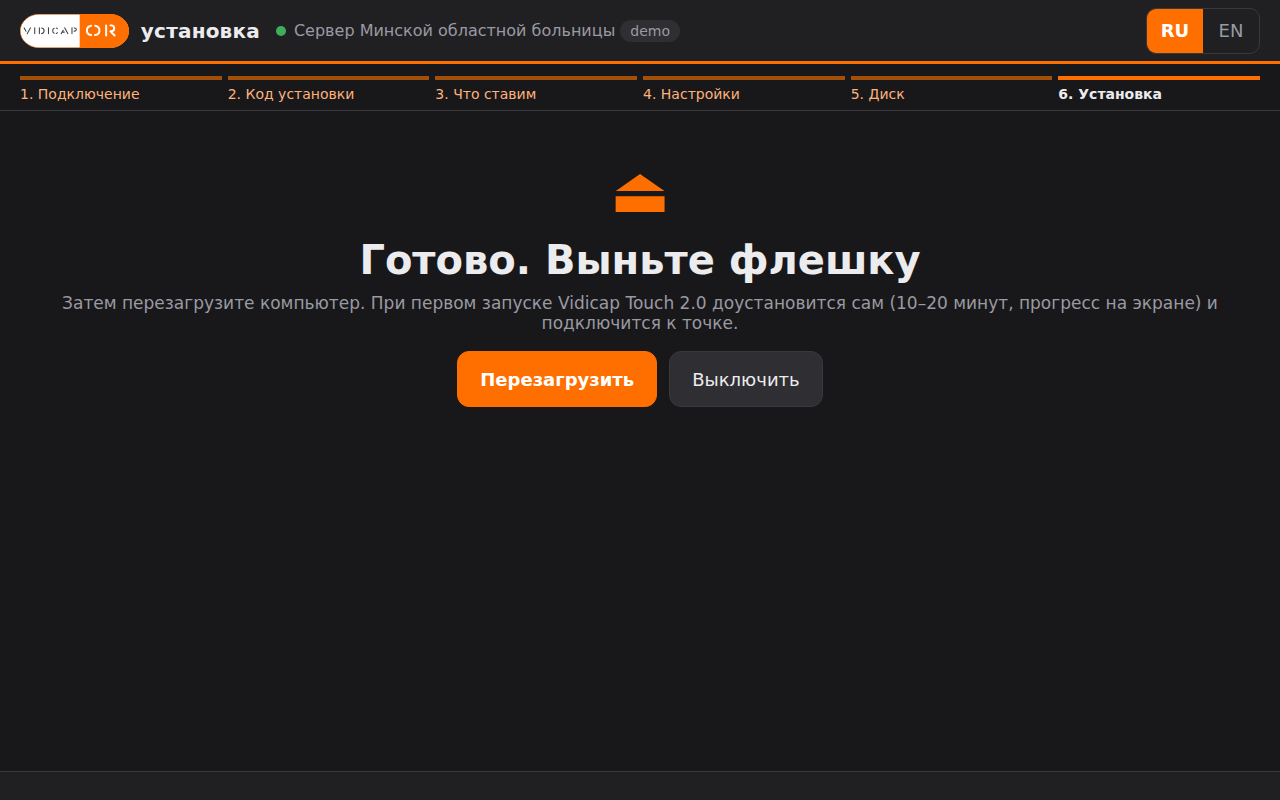Click the green server status dot
The height and width of the screenshot is (800, 1280).
pyautogui.click(x=281, y=31)
